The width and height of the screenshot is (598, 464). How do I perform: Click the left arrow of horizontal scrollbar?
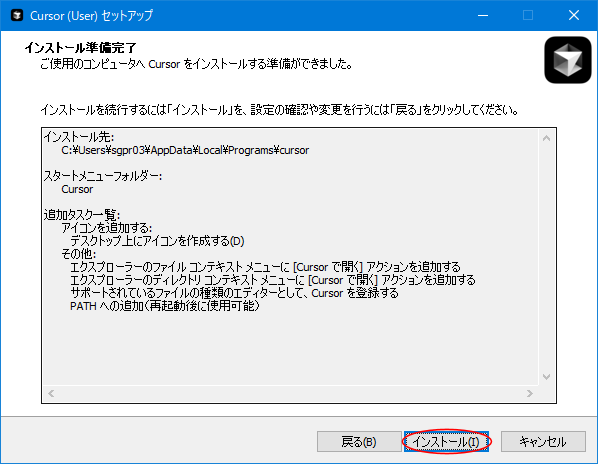click(x=51, y=393)
